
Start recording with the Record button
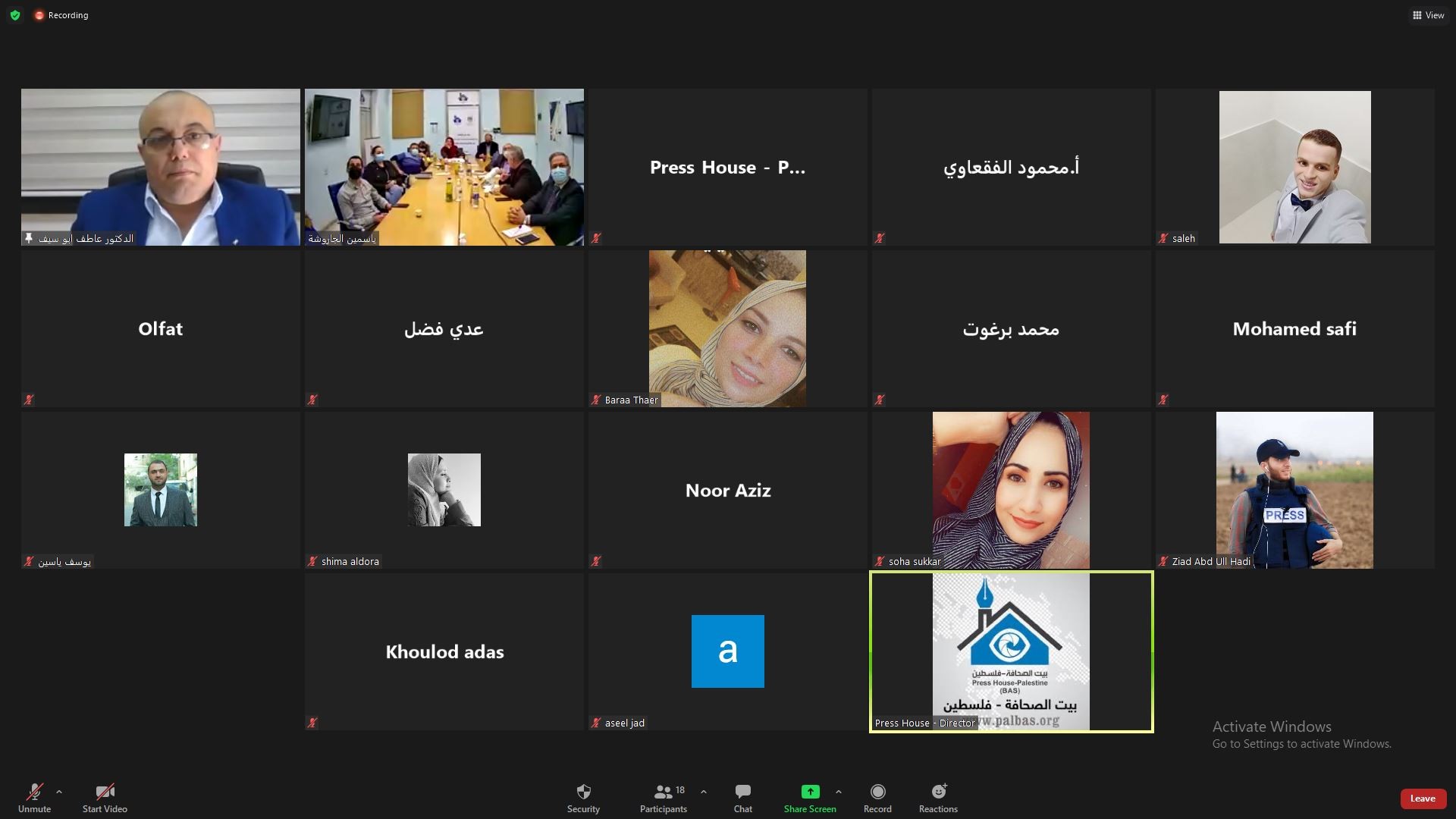[877, 797]
